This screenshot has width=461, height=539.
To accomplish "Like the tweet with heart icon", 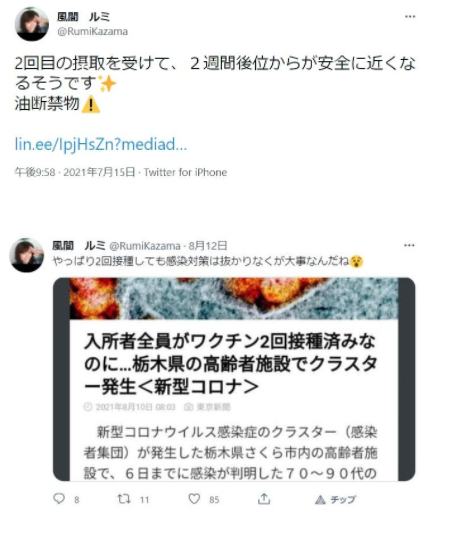I will [194, 499].
